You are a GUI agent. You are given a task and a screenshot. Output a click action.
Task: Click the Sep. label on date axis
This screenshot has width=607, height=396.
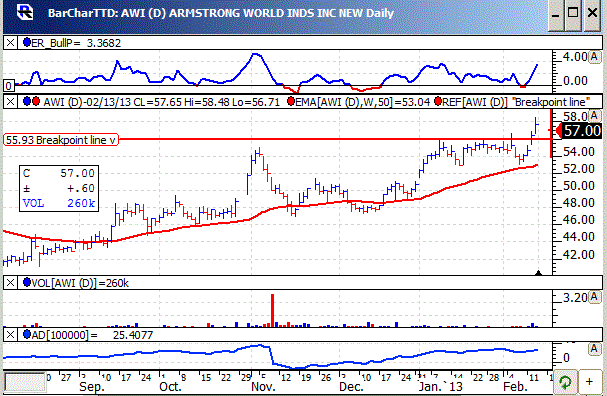click(92, 387)
